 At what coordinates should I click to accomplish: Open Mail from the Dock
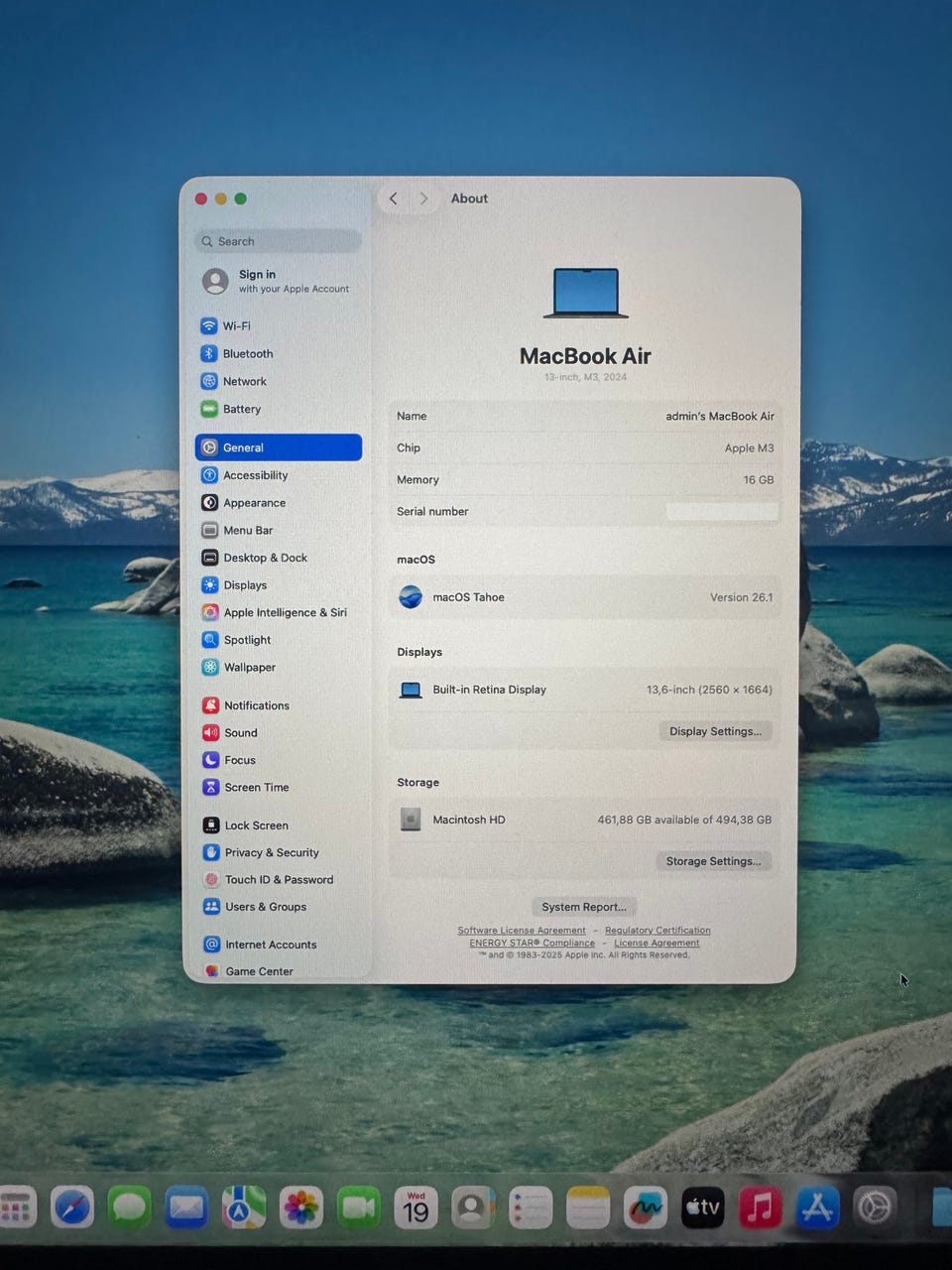point(186,1208)
